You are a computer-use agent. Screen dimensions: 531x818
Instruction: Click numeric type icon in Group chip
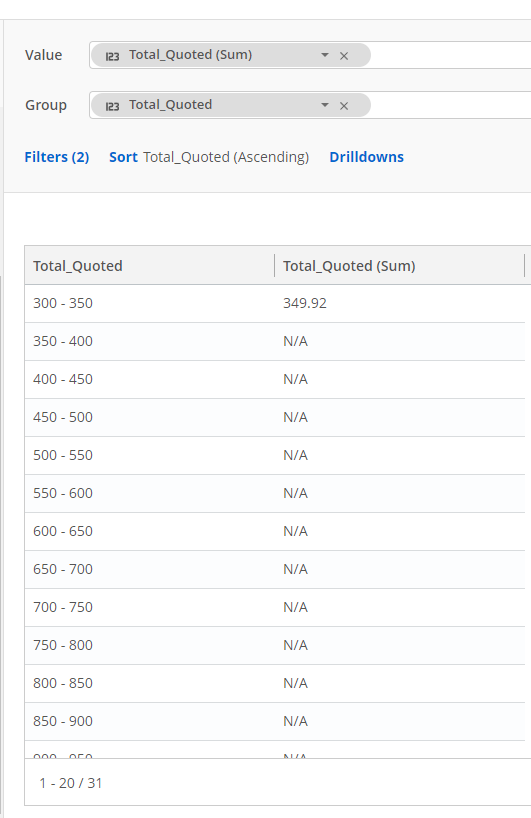(x=112, y=106)
